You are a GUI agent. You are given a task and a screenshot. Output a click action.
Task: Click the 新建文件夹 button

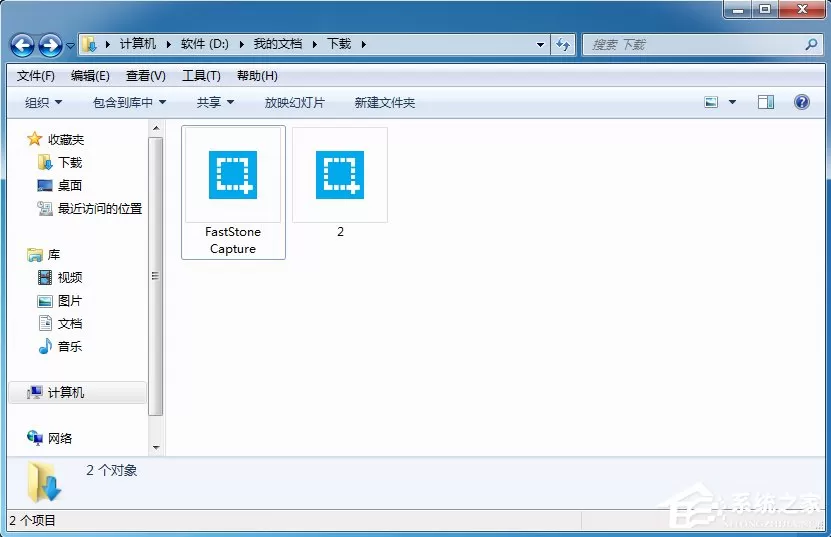[385, 102]
